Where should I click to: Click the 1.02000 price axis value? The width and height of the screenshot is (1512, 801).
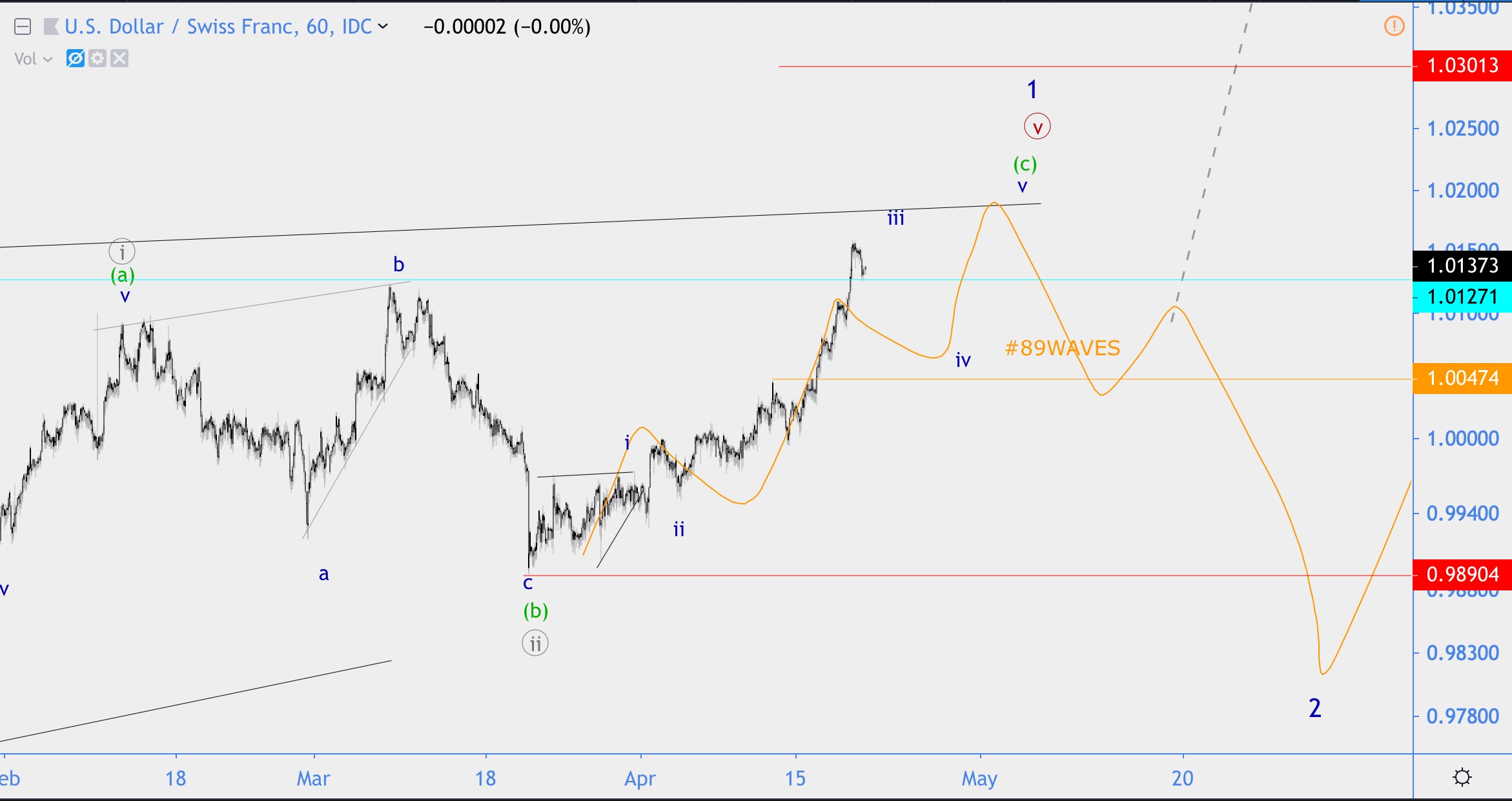point(1463,191)
